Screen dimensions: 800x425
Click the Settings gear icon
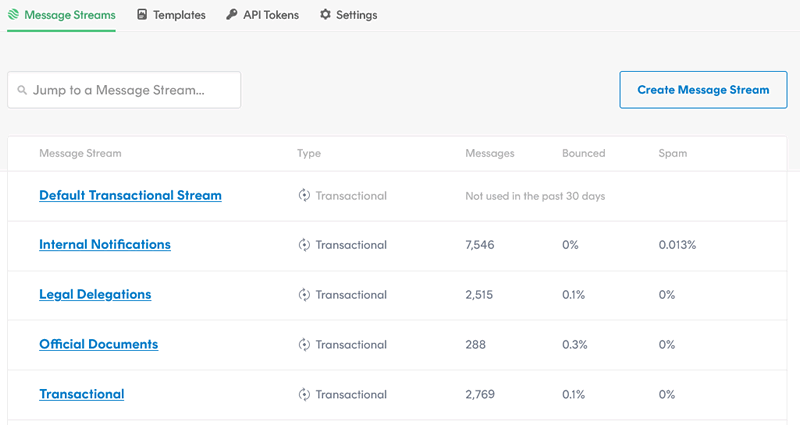click(x=325, y=15)
